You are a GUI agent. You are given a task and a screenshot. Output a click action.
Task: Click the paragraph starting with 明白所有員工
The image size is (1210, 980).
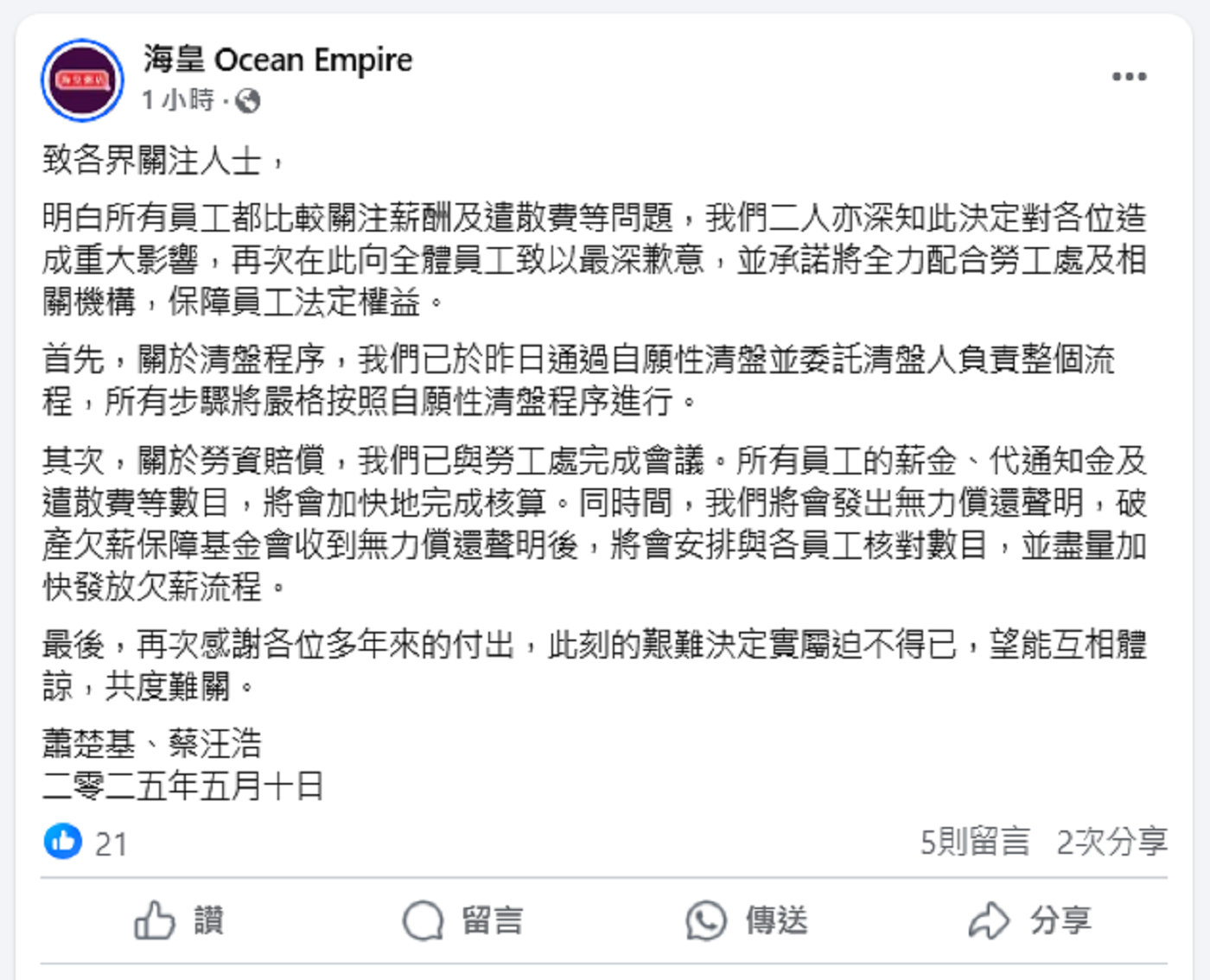593,259
